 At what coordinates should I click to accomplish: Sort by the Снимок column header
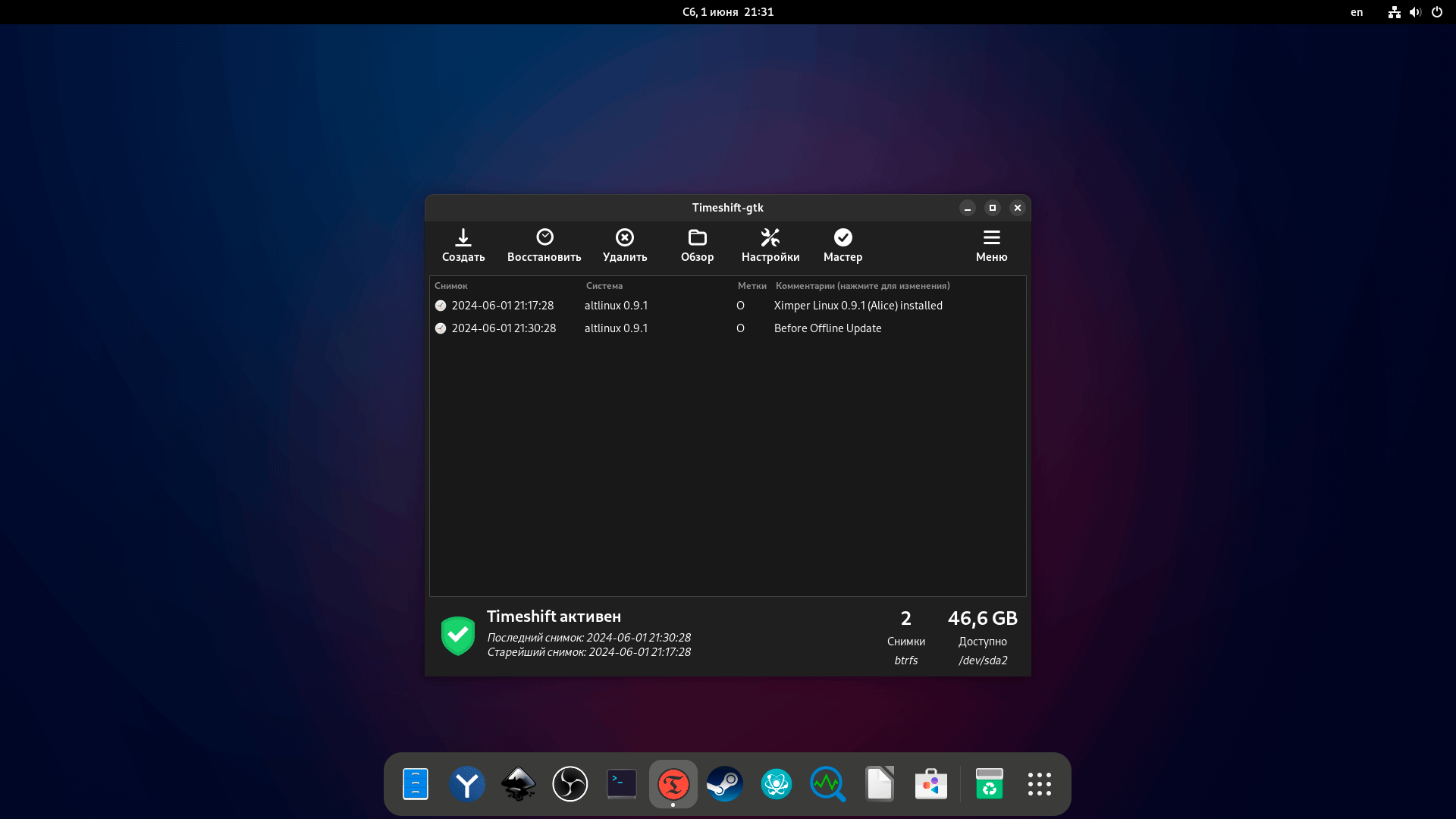tap(451, 286)
